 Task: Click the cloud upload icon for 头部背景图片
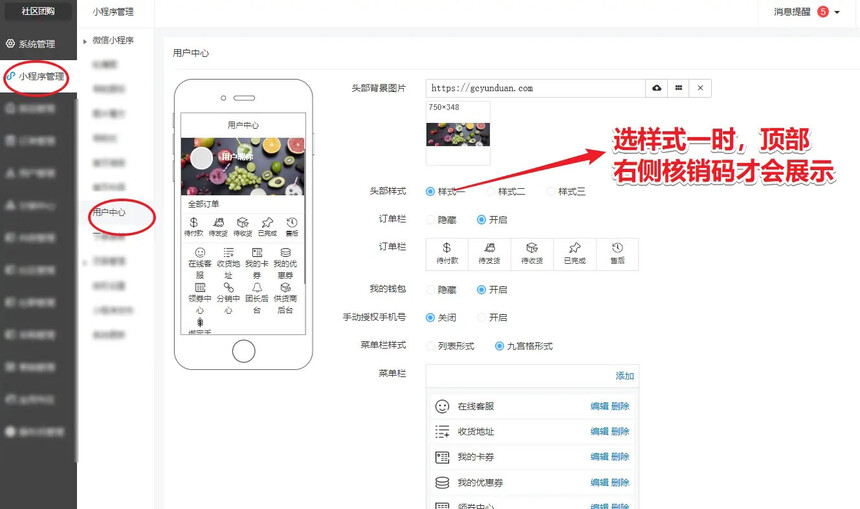[x=657, y=88]
